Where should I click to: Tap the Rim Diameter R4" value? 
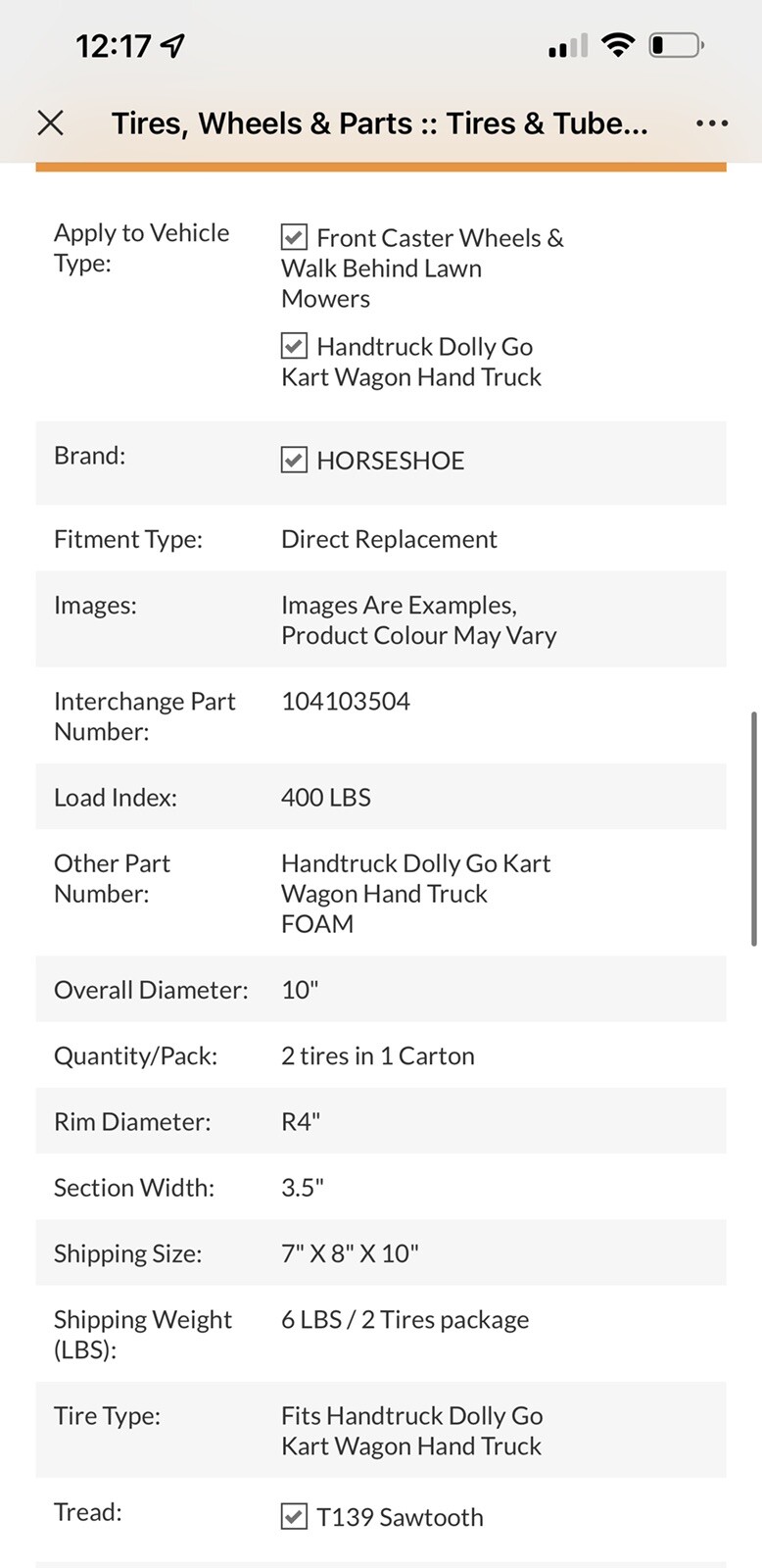(301, 1121)
